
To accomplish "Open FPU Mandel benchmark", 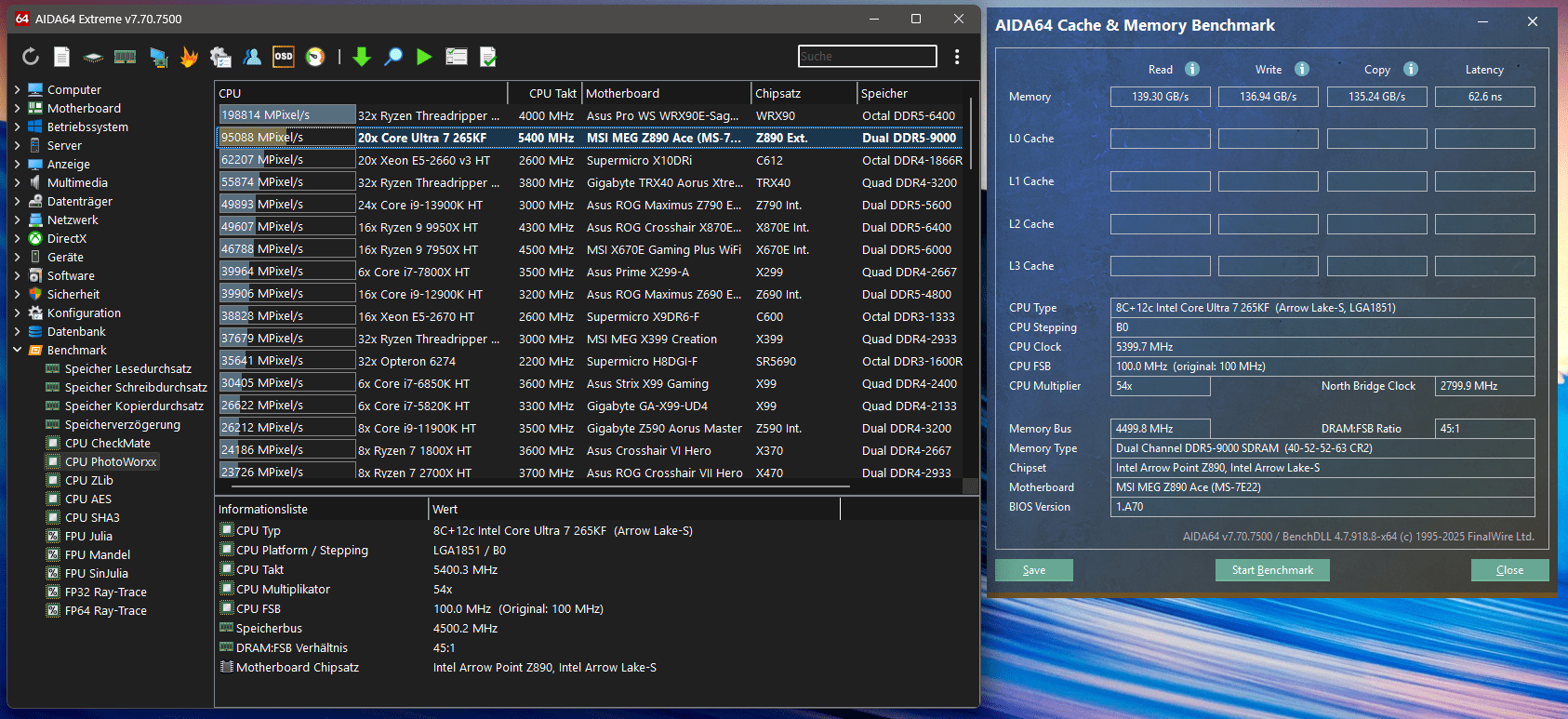I will [x=97, y=555].
